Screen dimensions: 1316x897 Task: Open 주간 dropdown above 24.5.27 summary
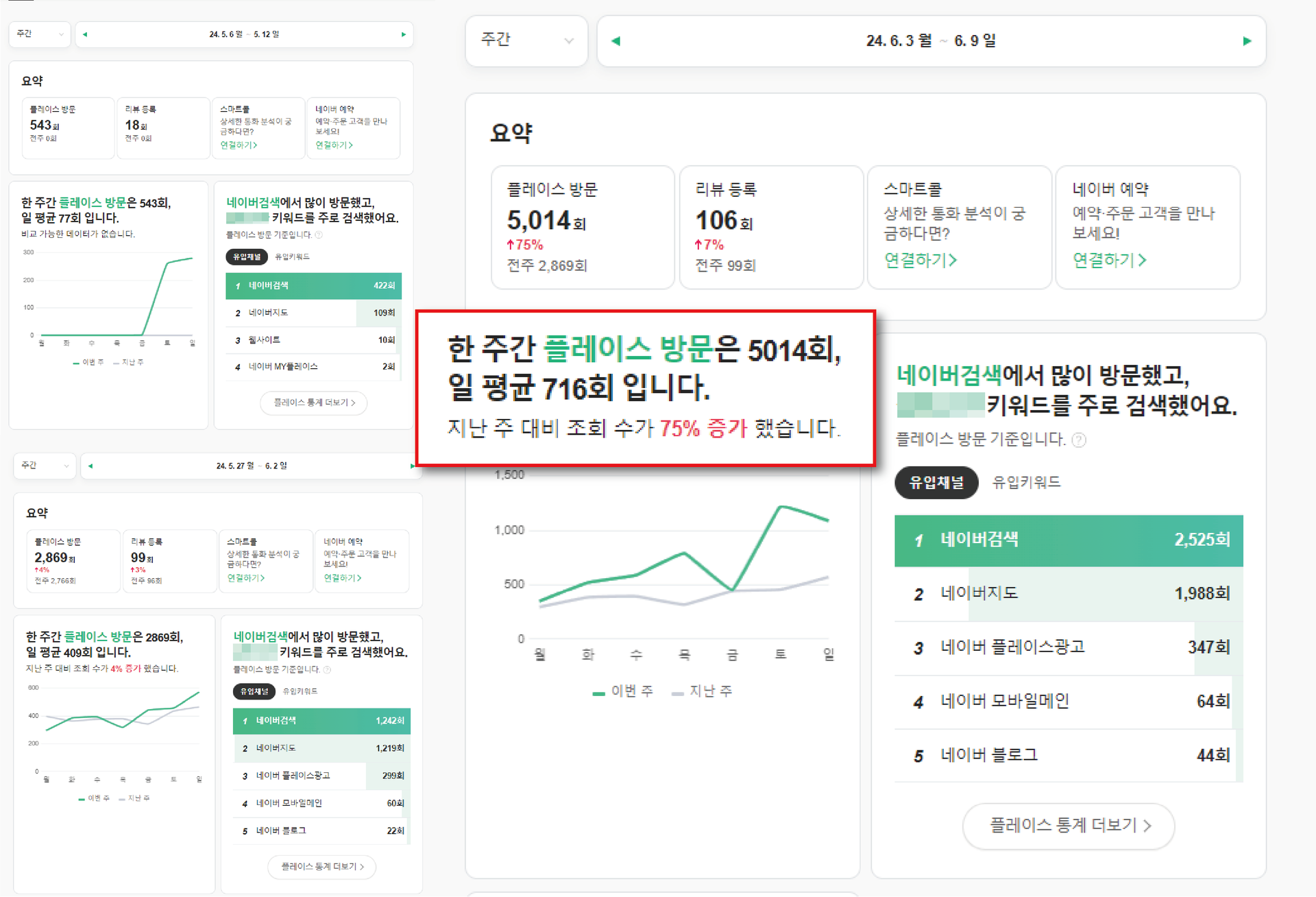(x=45, y=466)
